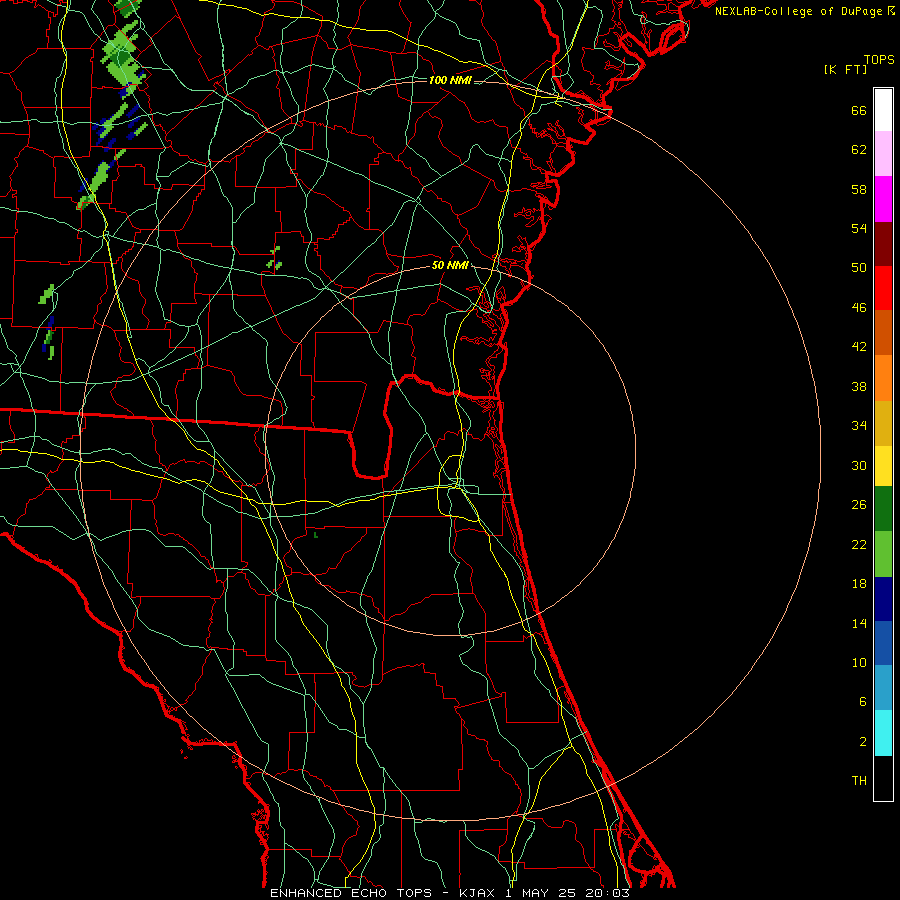
Task: Click the legend value 62
Action: coord(859,150)
